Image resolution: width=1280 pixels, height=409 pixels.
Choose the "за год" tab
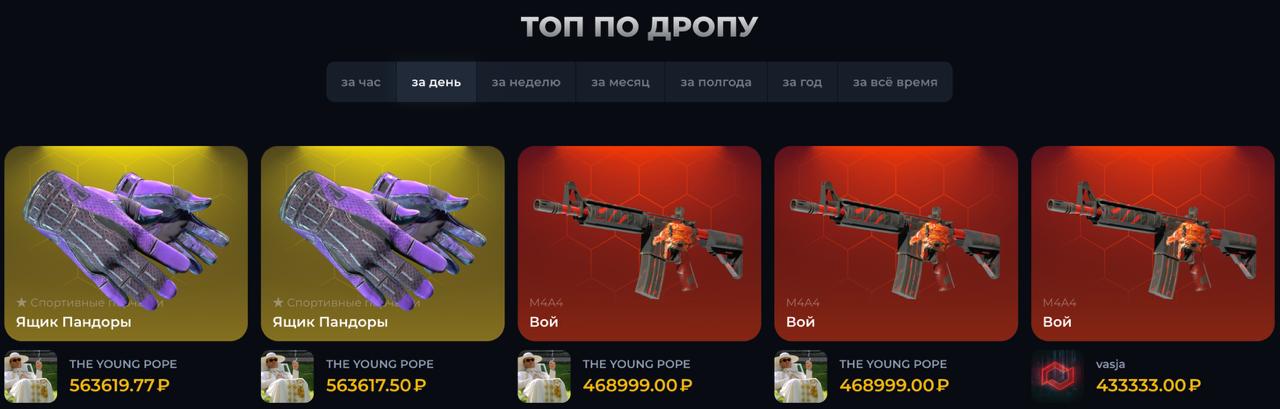click(802, 82)
